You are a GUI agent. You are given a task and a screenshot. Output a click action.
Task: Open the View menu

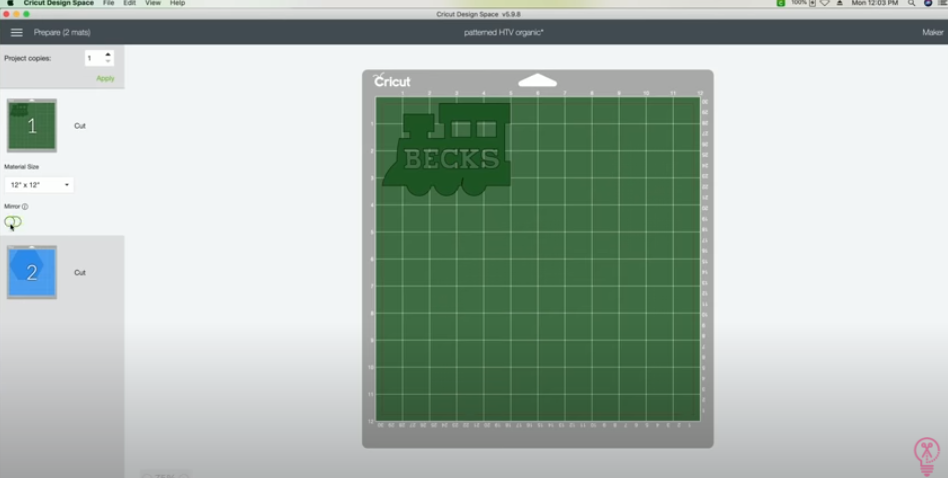click(153, 3)
